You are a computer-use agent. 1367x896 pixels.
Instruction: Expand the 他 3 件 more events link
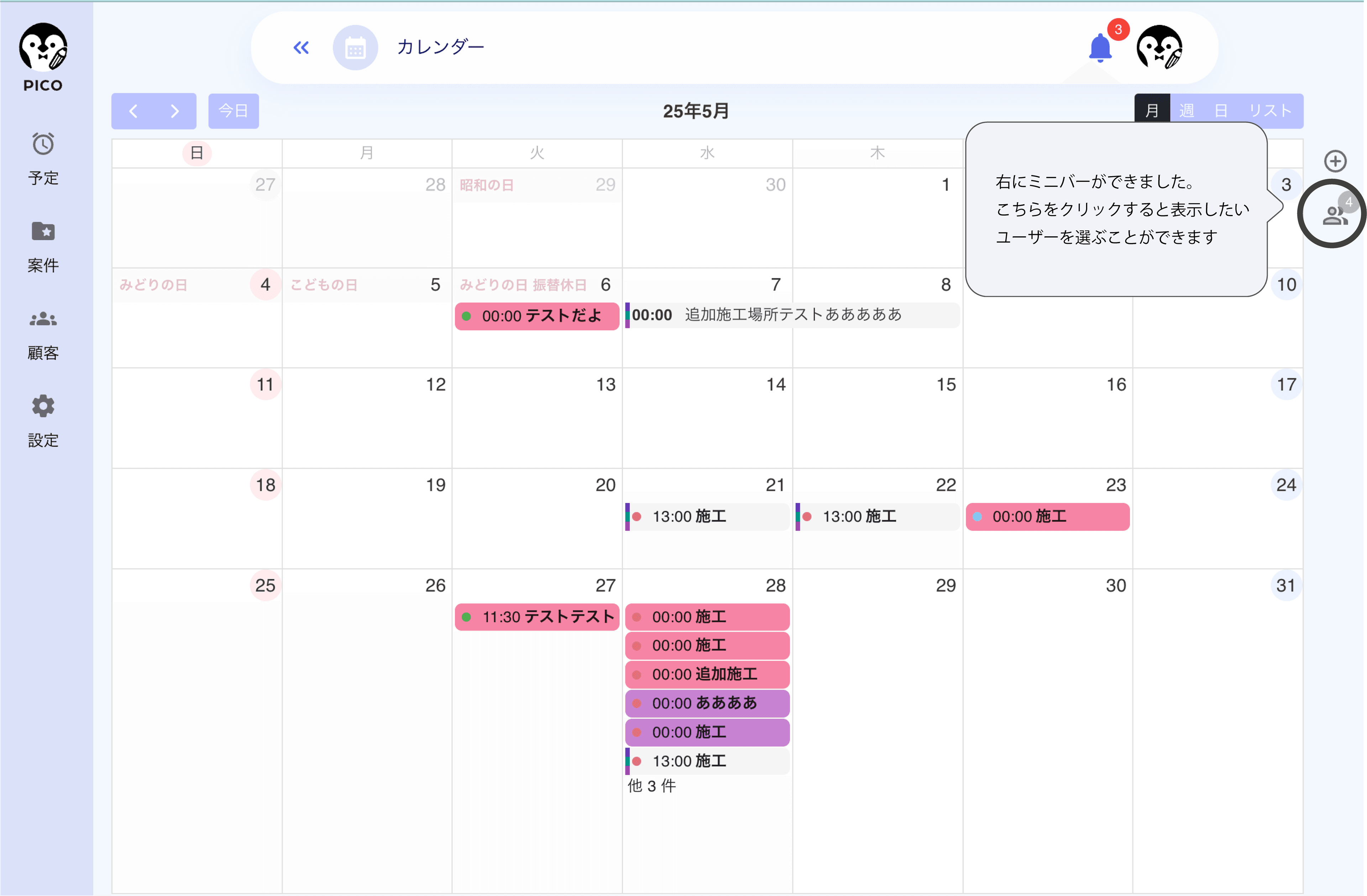point(651,786)
